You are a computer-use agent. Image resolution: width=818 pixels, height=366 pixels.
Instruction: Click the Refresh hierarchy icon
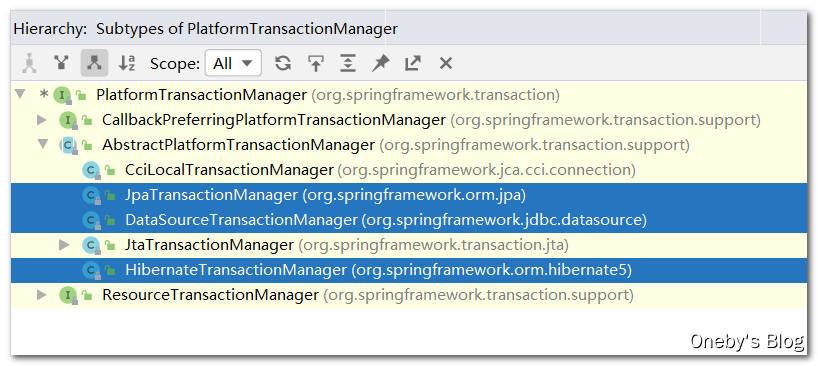coord(283,64)
